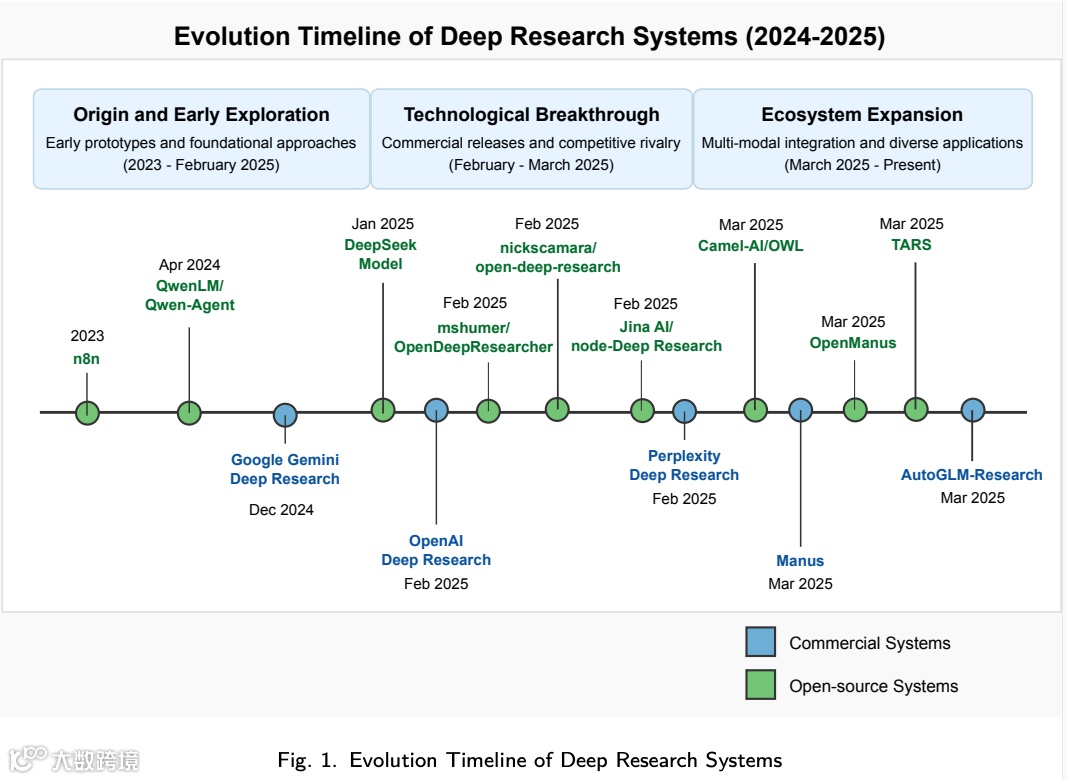This screenshot has height=780, width=1067.
Task: Click the "(February - March 2025)" date range
Action: coord(531,165)
